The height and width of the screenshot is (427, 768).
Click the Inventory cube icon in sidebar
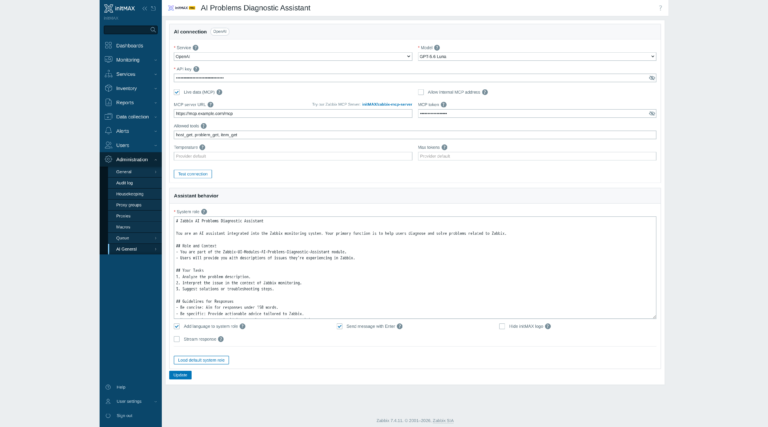tap(108, 88)
